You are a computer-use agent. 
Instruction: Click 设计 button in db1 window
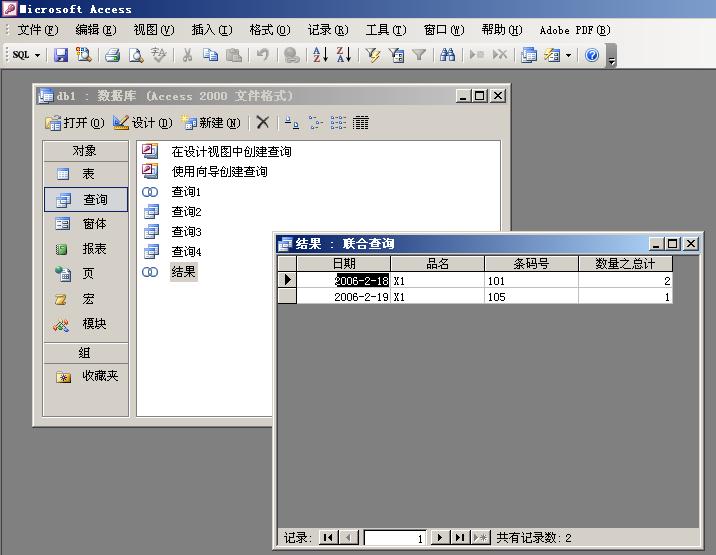pyautogui.click(x=143, y=123)
